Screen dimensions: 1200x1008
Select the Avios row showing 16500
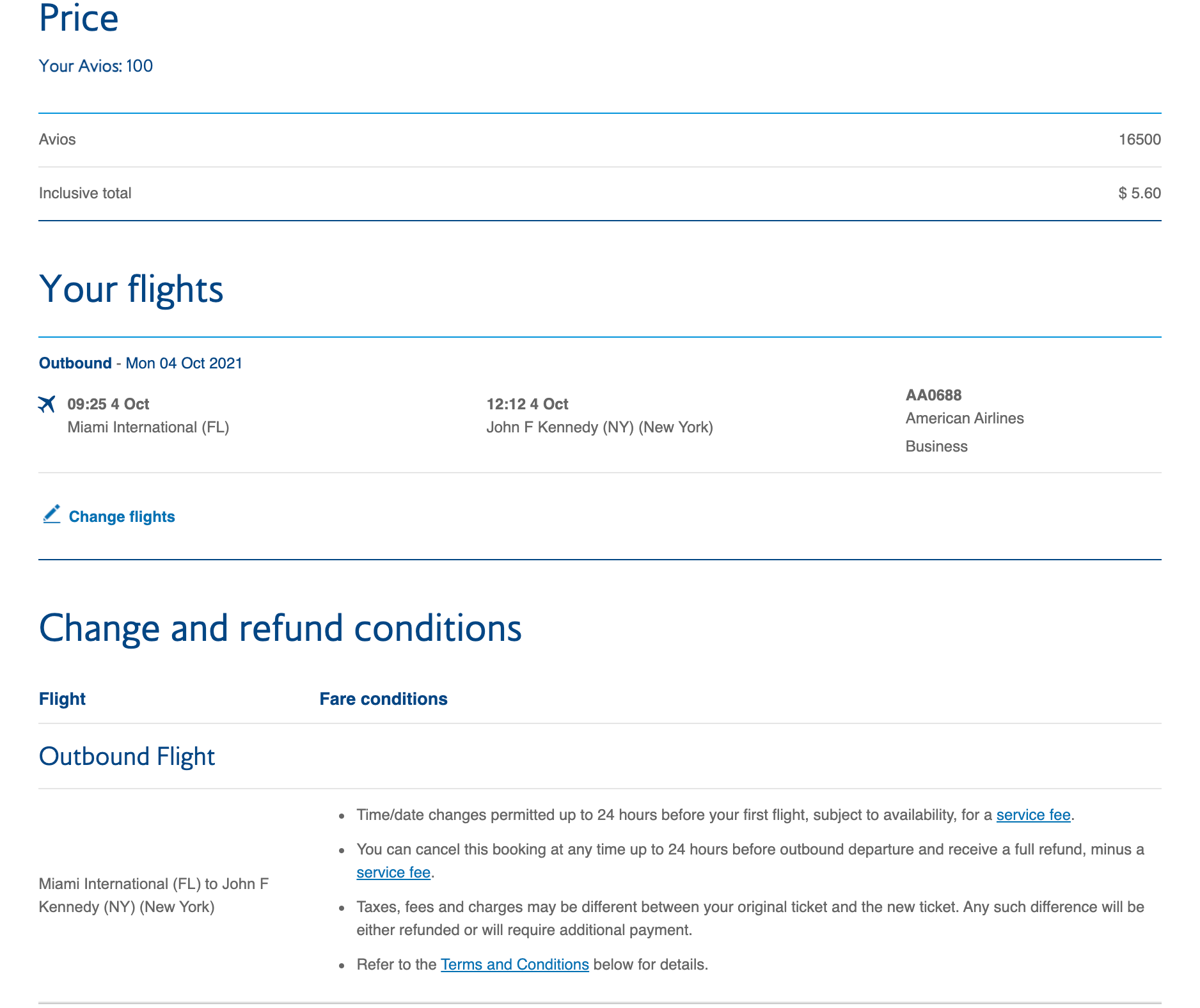[1139, 139]
